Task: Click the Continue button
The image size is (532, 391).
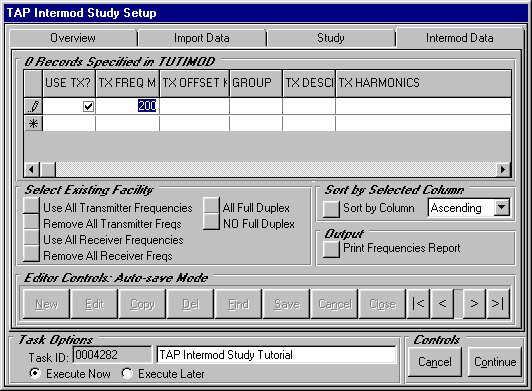Action: pos(495,362)
